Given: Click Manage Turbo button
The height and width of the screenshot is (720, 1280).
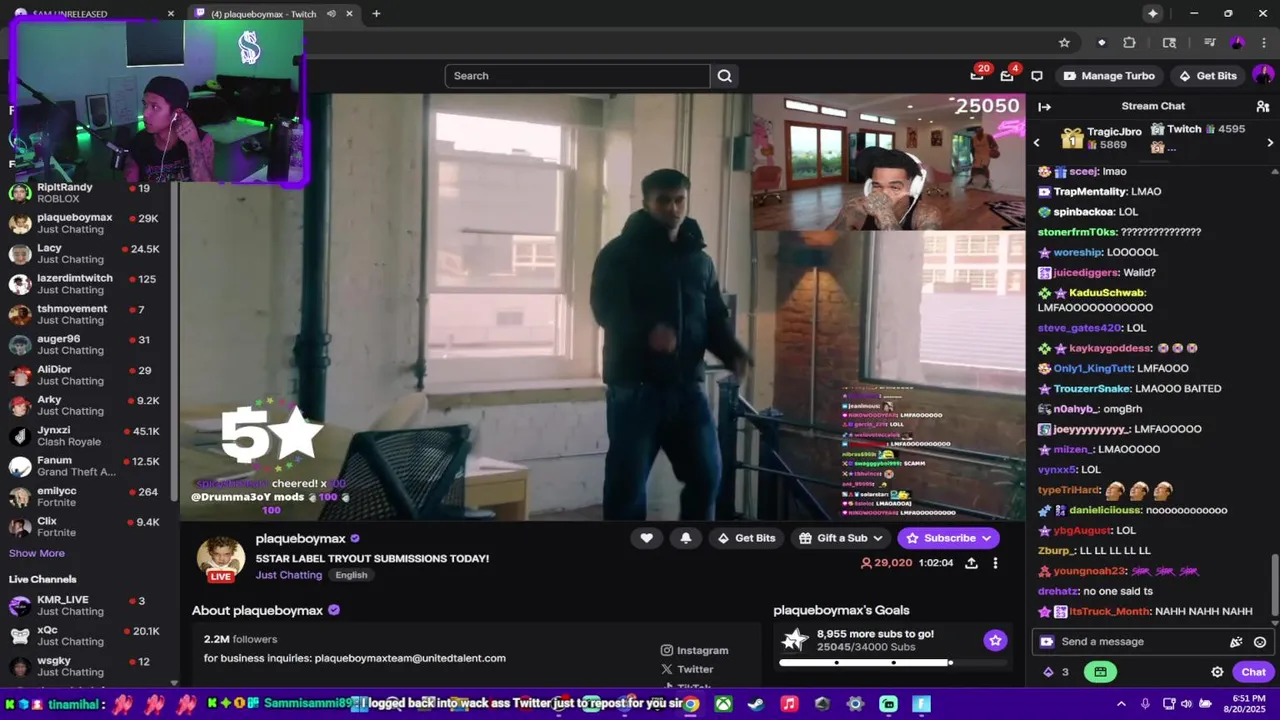Looking at the screenshot, I should point(1109,76).
